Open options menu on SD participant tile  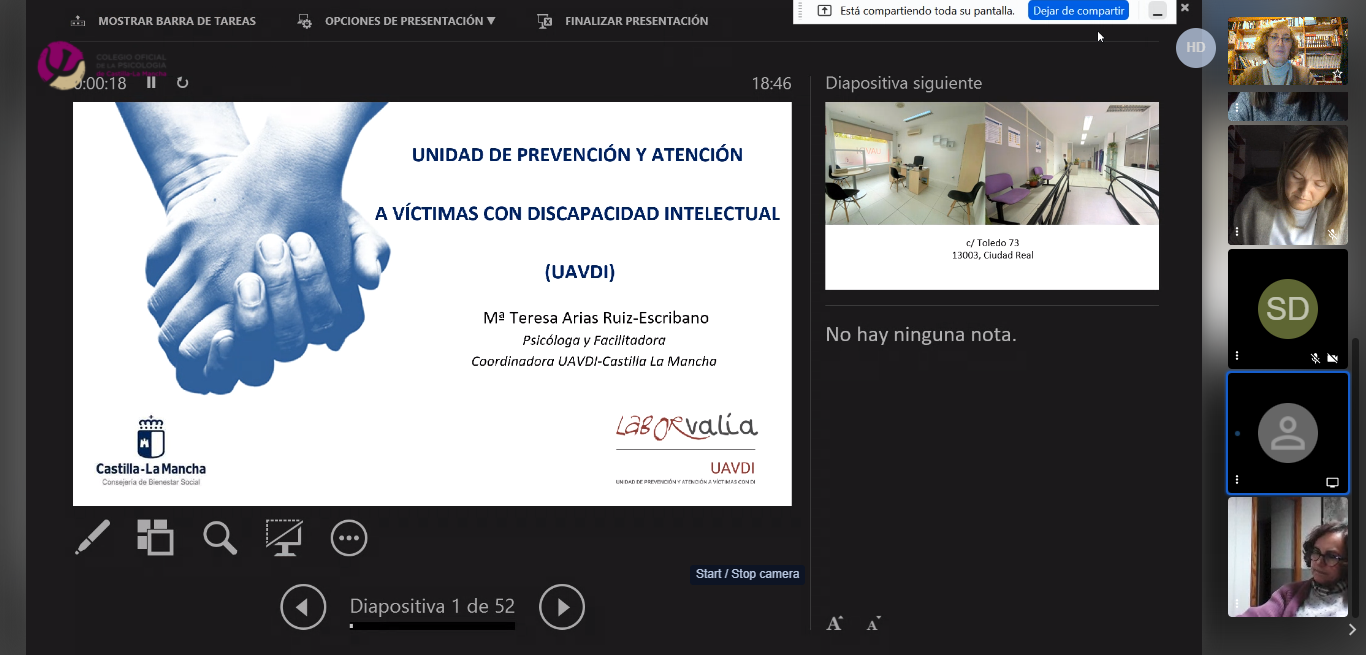pyautogui.click(x=1237, y=355)
